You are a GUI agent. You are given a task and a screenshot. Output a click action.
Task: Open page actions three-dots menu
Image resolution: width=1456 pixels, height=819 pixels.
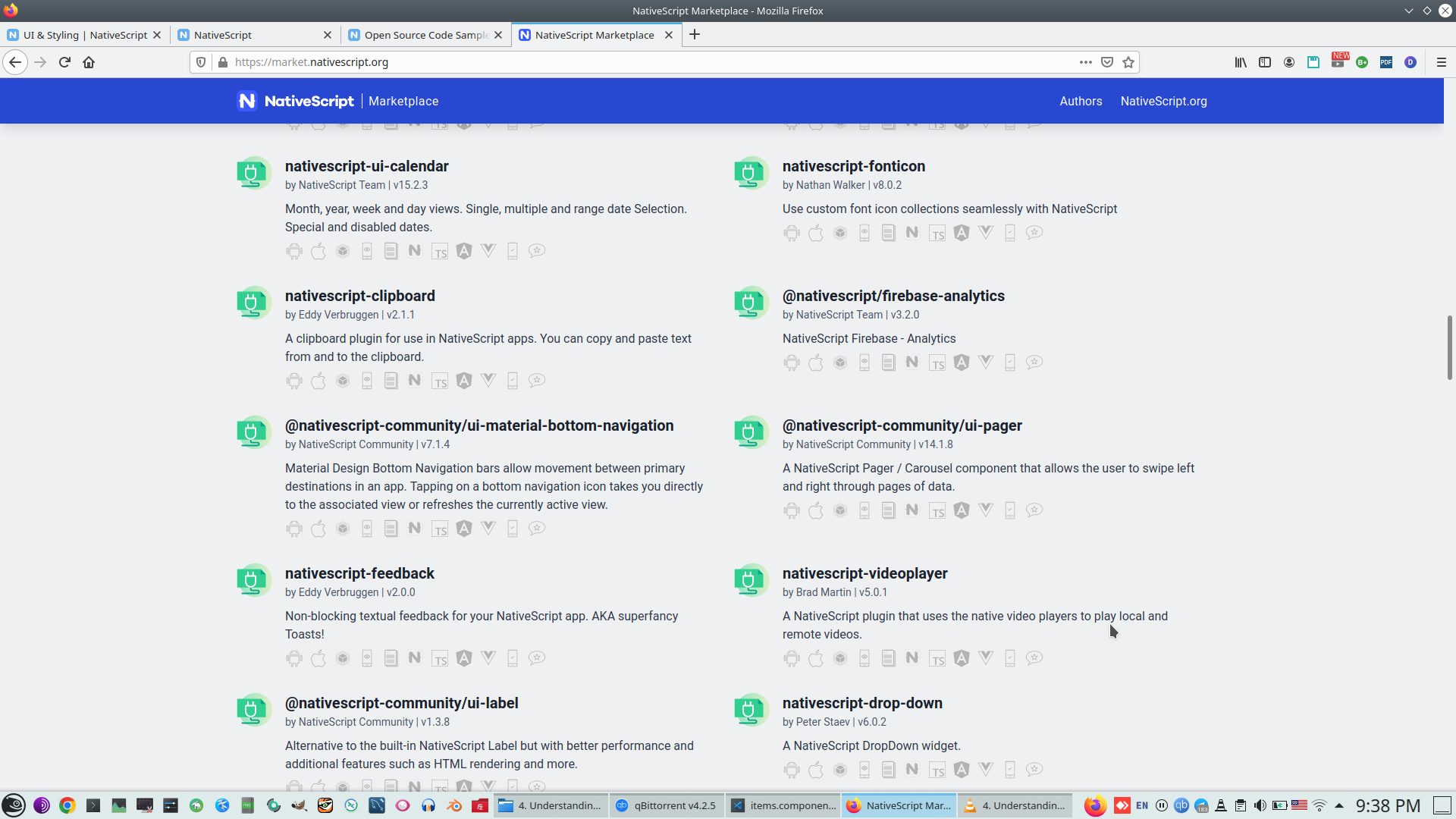(x=1086, y=62)
